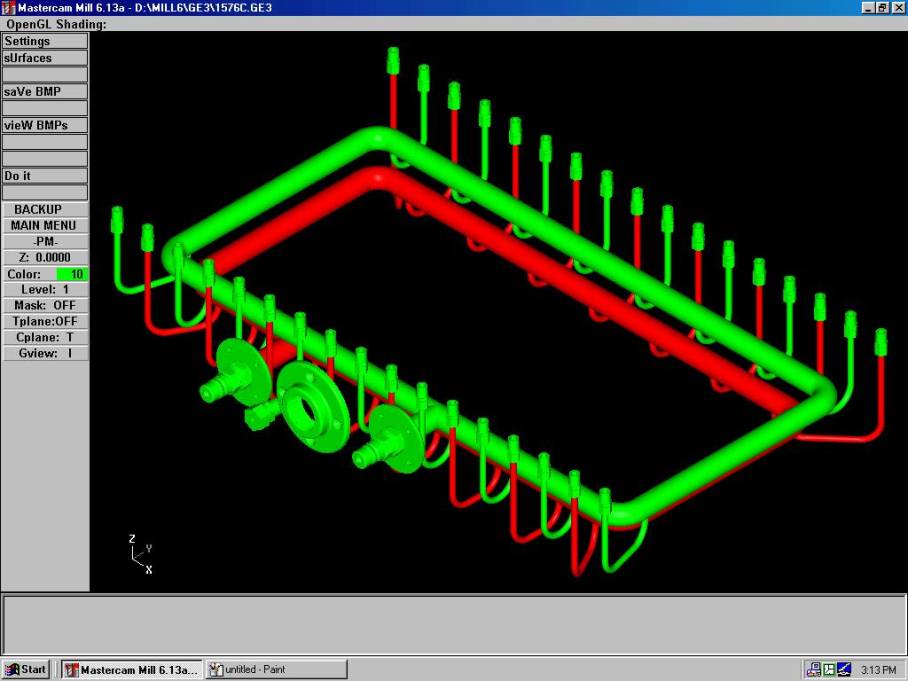Toggle Mask from OFF
This screenshot has width=908, height=681.
tap(44, 305)
